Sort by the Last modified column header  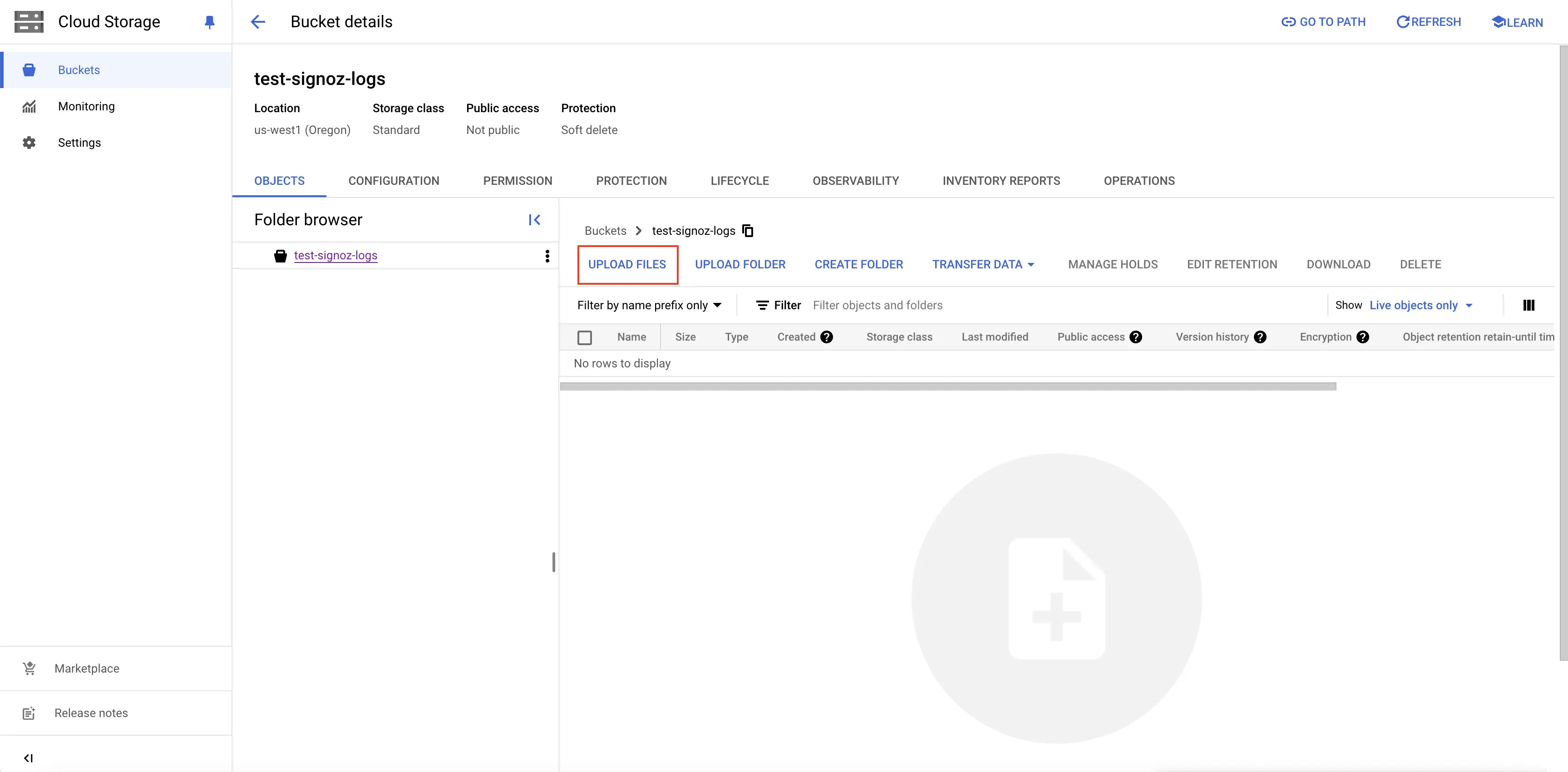[x=995, y=337]
